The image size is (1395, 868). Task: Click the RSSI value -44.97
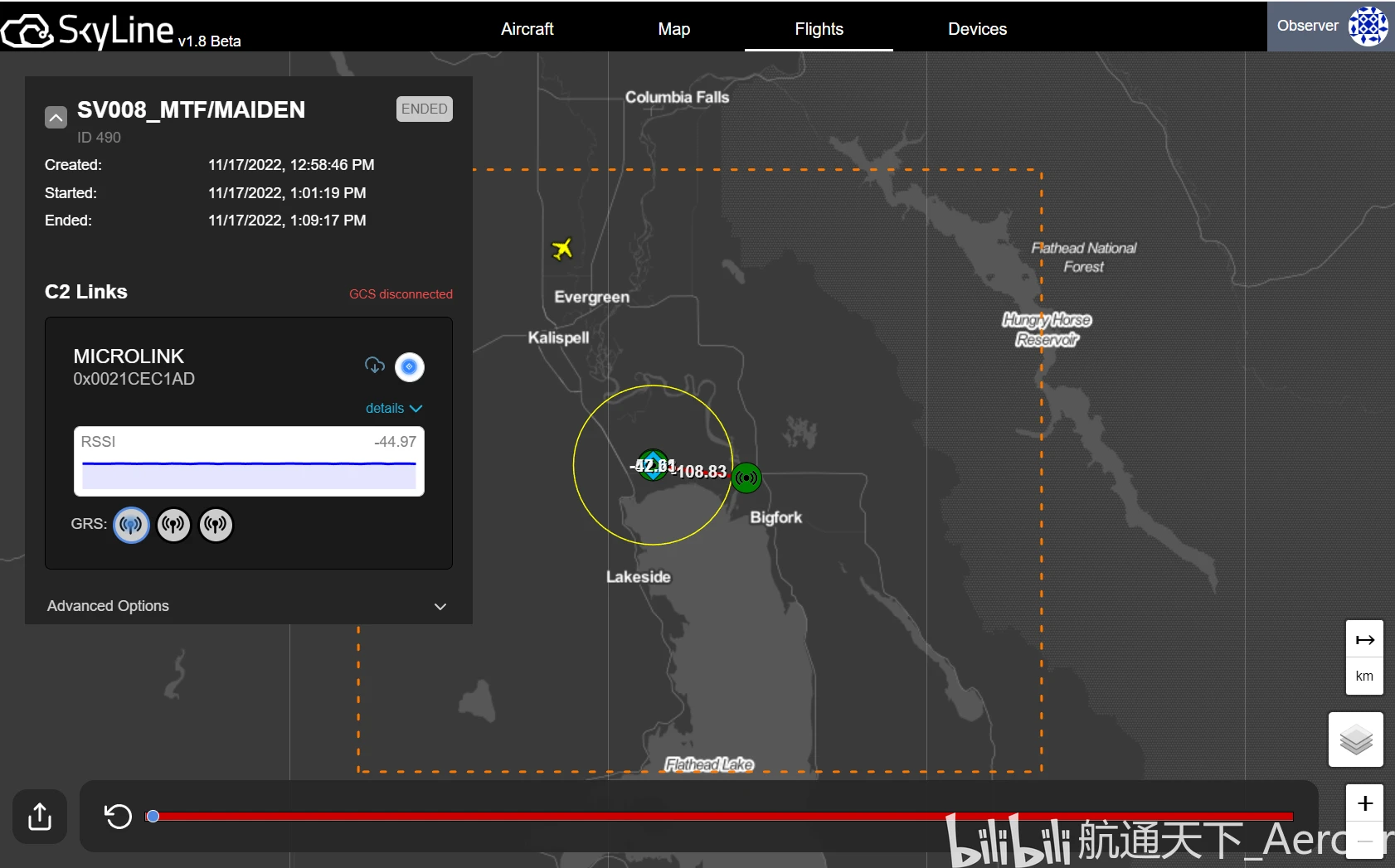tap(395, 442)
